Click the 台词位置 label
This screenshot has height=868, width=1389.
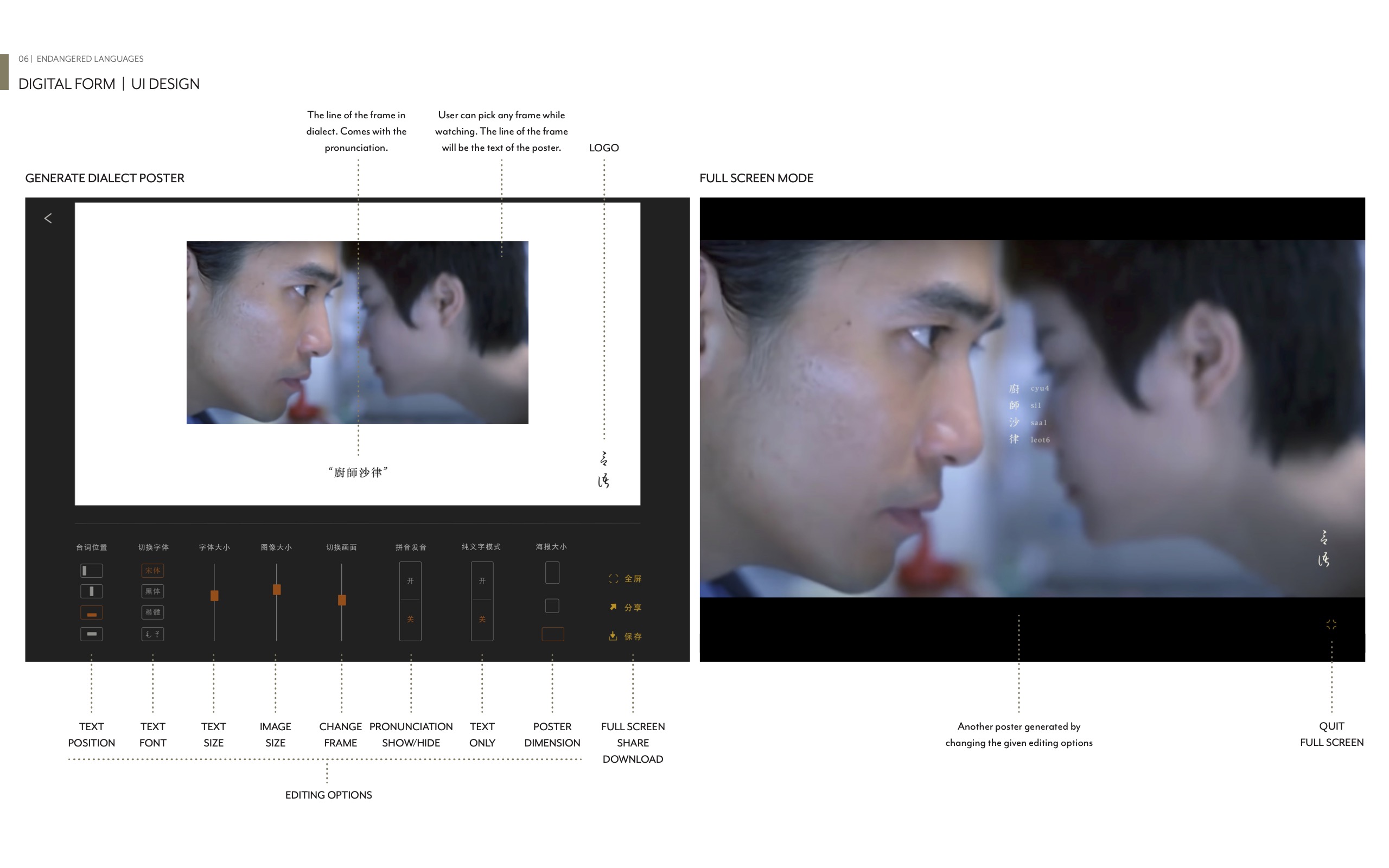(91, 547)
